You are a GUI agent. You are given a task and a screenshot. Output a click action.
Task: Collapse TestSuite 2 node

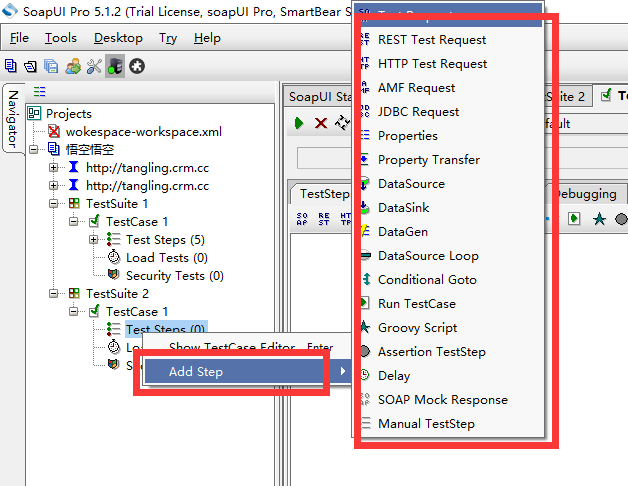point(54,294)
